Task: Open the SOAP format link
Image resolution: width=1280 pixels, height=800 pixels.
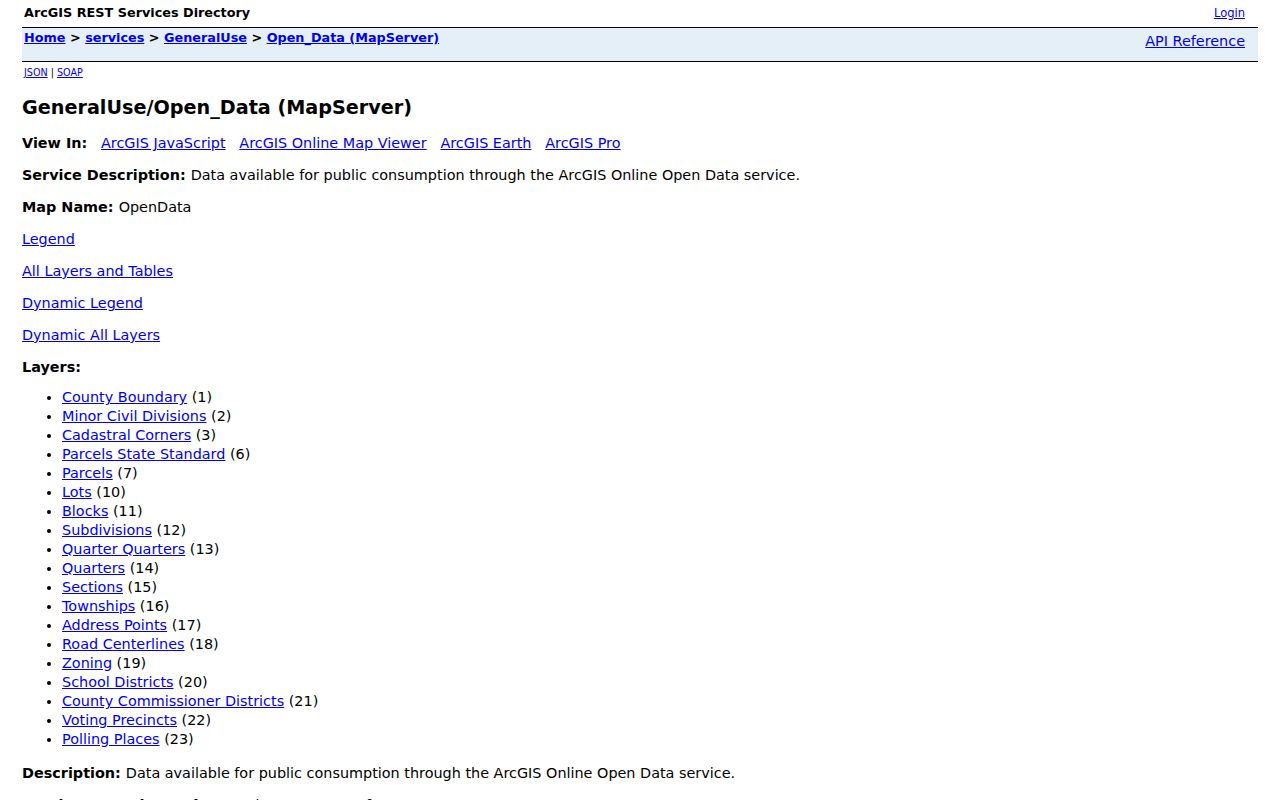Action: [x=70, y=72]
